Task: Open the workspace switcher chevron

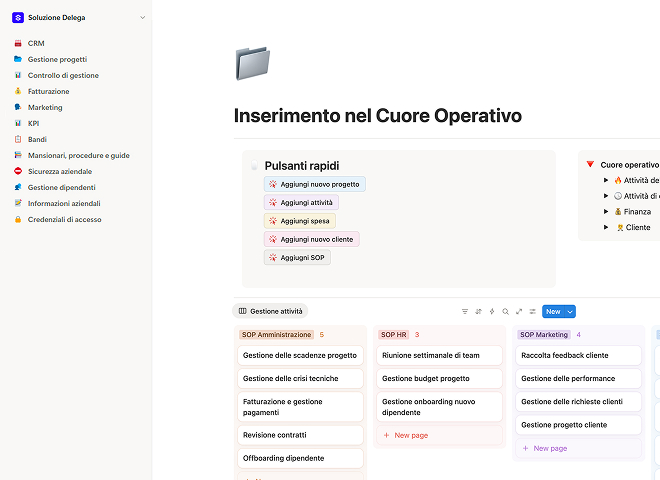Action: coord(142,18)
